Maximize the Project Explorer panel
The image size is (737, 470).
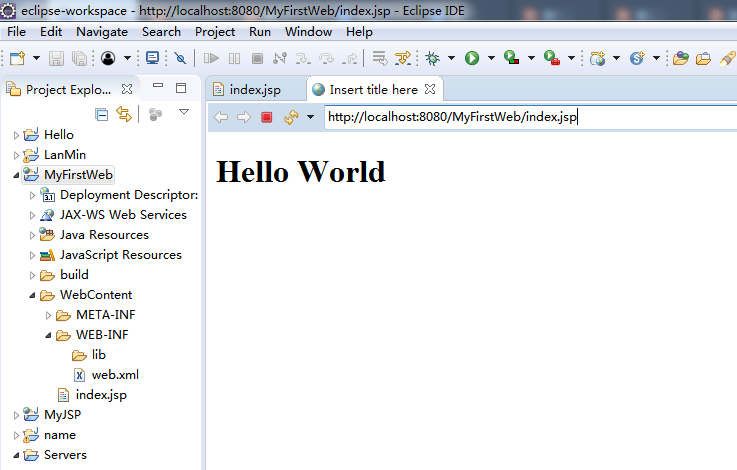181,88
